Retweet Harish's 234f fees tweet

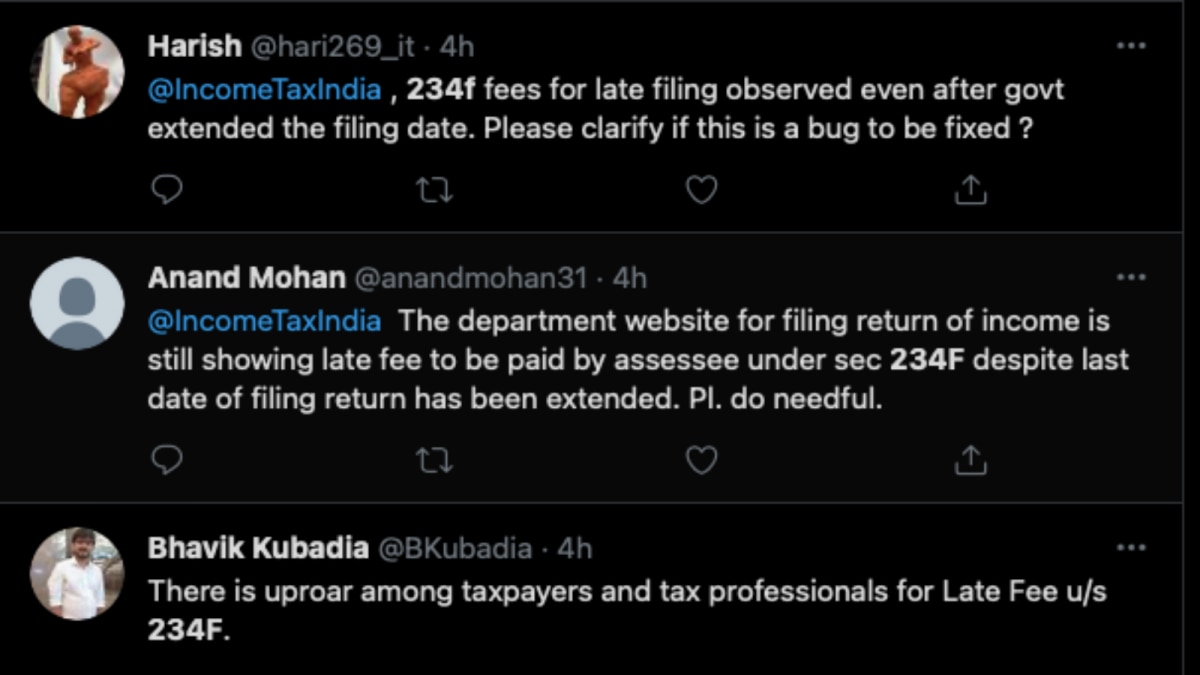click(x=434, y=190)
